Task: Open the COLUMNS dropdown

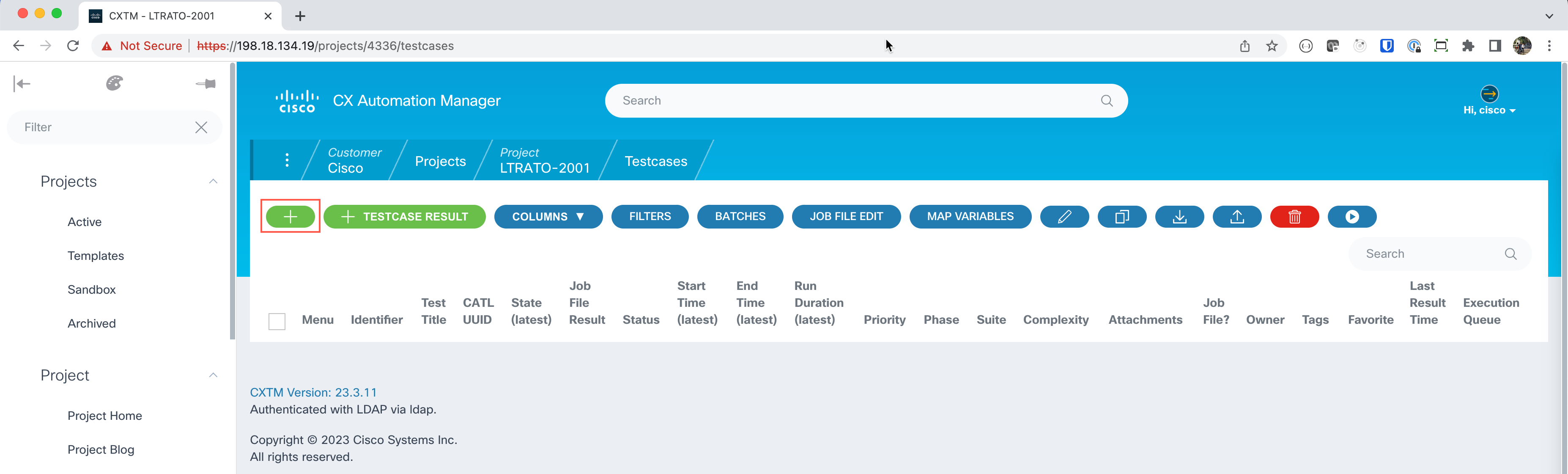Action: [x=548, y=216]
